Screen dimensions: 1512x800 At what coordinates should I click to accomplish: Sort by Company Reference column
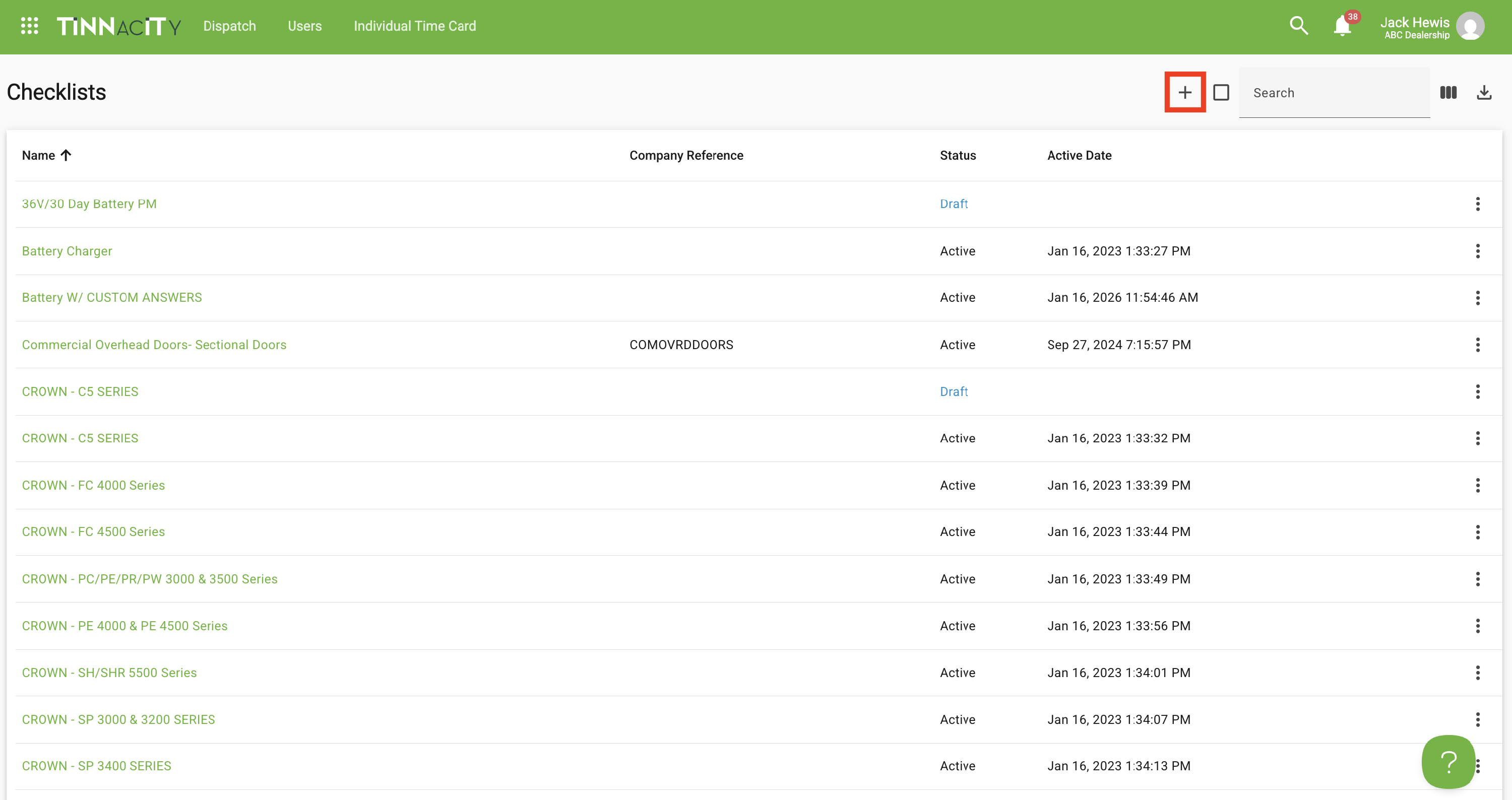pyautogui.click(x=686, y=156)
